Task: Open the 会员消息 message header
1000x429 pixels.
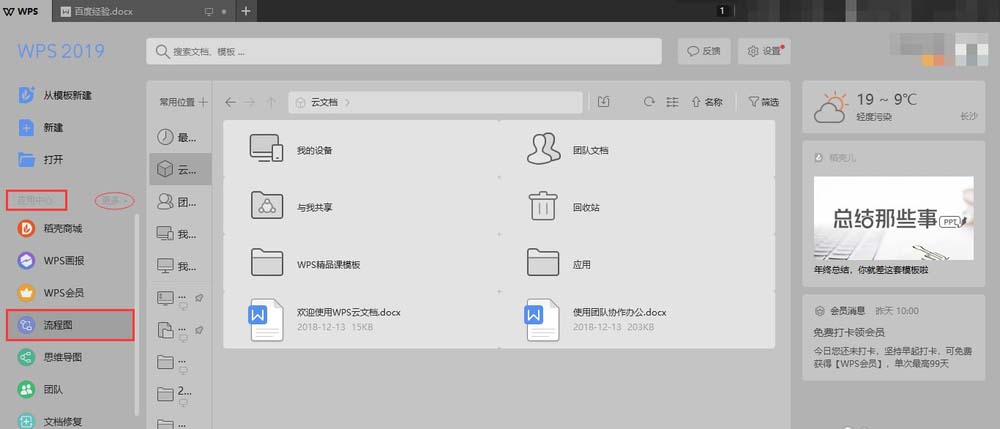Action: (x=841, y=311)
